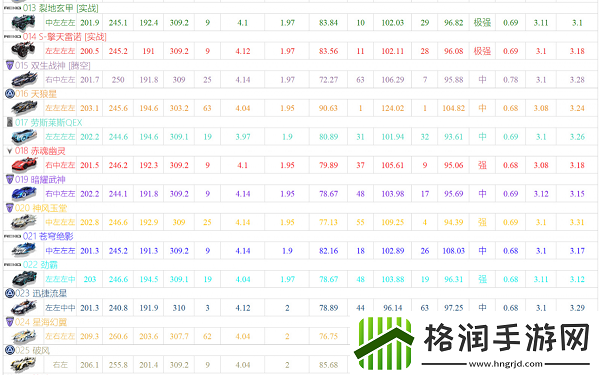This screenshot has width=600, height=375.
Task: Click the 019 暗耀武神 blue car thumbnail
Action: click(x=24, y=194)
